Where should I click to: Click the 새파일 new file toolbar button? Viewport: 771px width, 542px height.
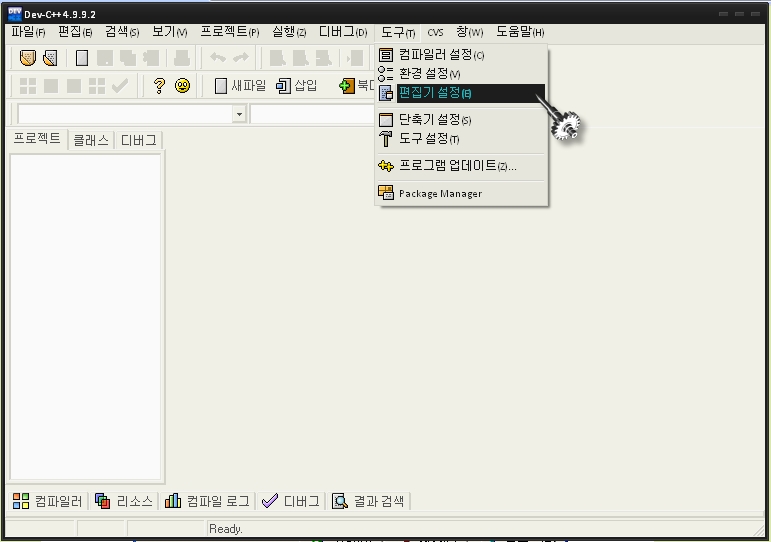point(240,86)
